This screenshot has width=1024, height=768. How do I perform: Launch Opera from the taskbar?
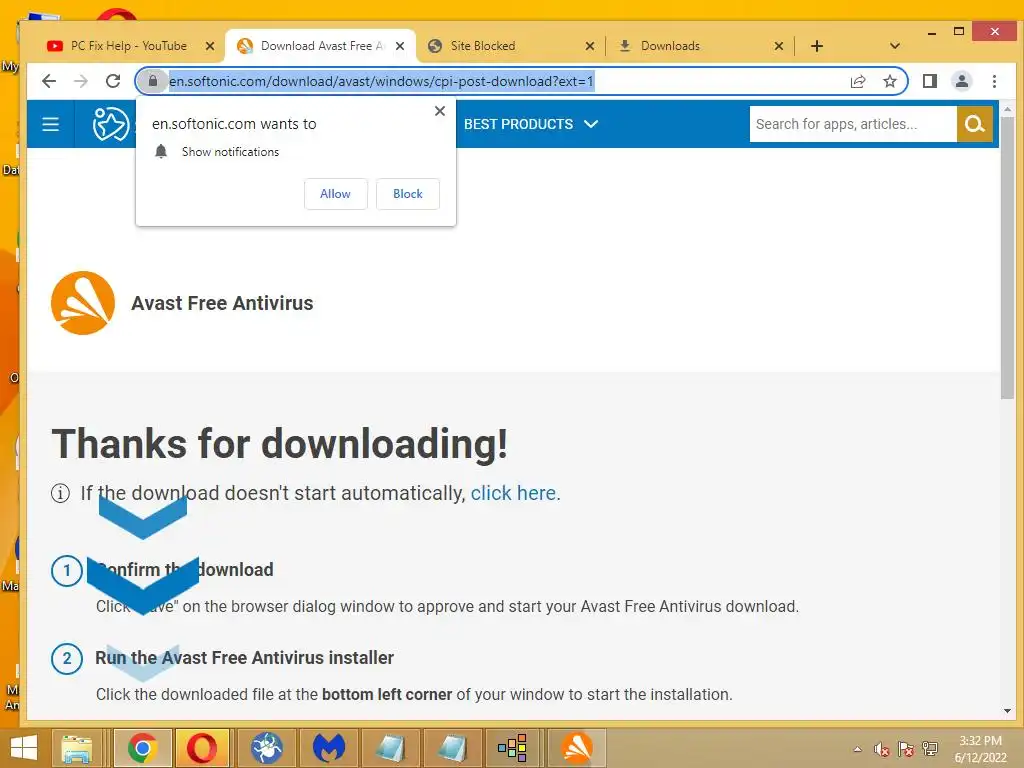(x=201, y=748)
